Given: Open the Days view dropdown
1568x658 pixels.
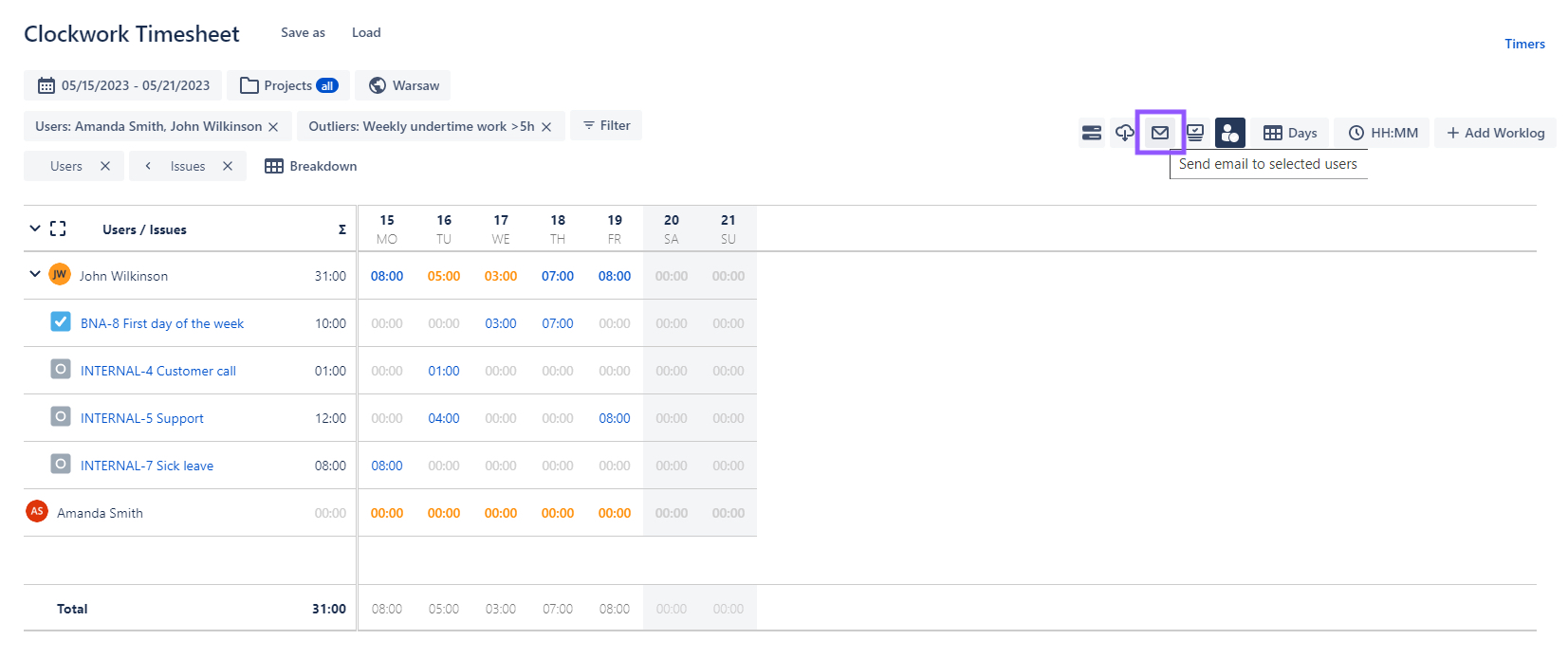Looking at the screenshot, I should point(1290,133).
